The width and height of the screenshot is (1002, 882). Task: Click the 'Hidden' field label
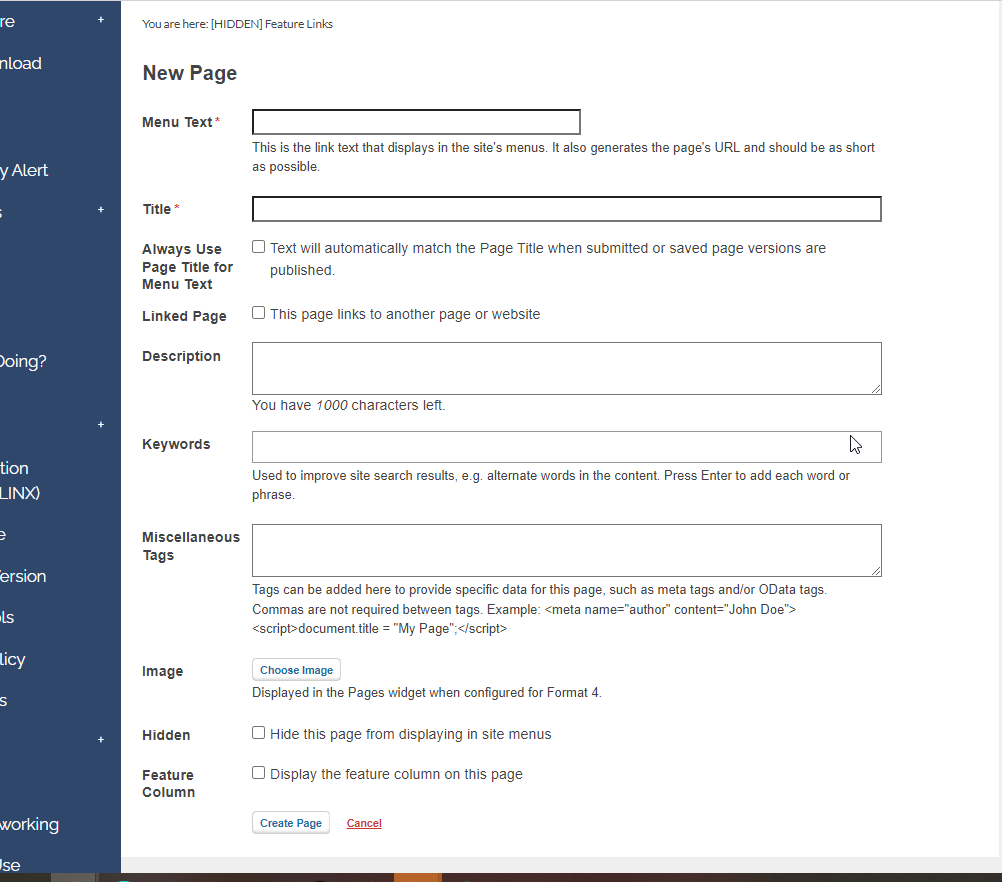(x=166, y=735)
